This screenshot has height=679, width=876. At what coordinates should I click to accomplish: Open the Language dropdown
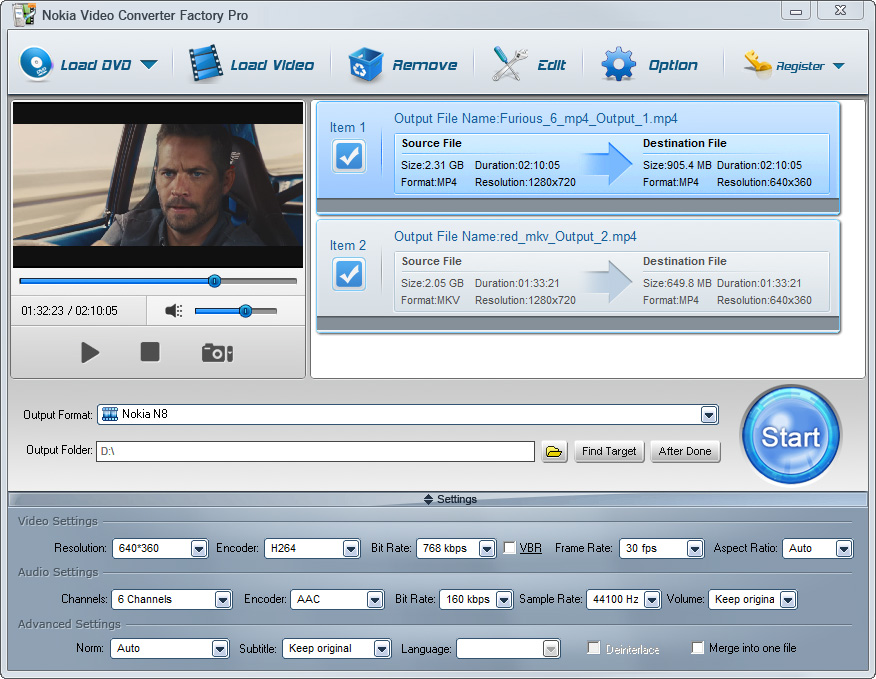coord(551,649)
